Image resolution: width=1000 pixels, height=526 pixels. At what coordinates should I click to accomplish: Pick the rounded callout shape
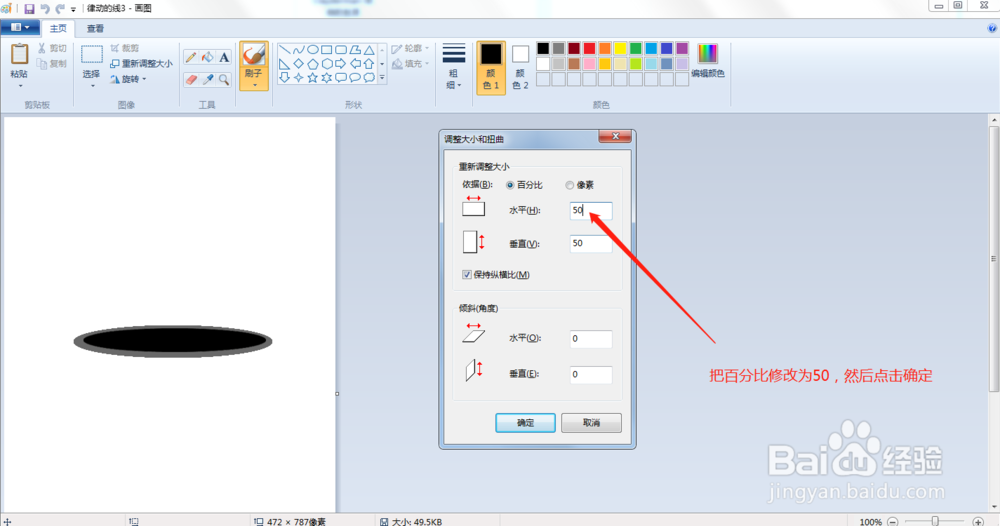[x=341, y=78]
